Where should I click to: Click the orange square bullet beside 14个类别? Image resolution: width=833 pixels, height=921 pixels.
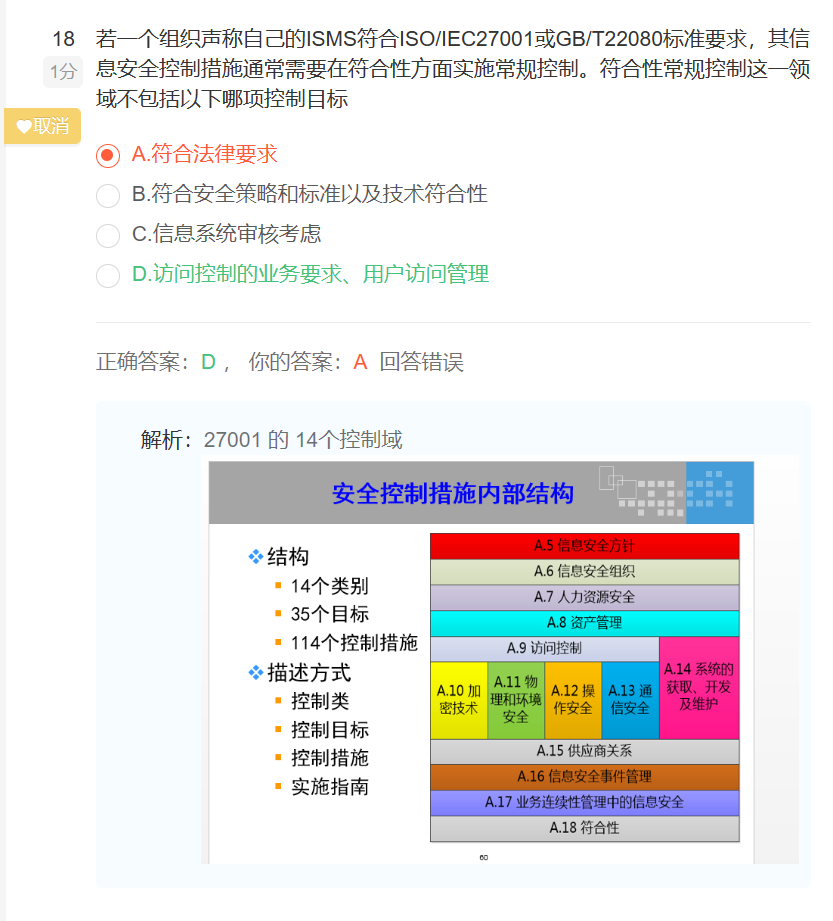[x=279, y=586]
